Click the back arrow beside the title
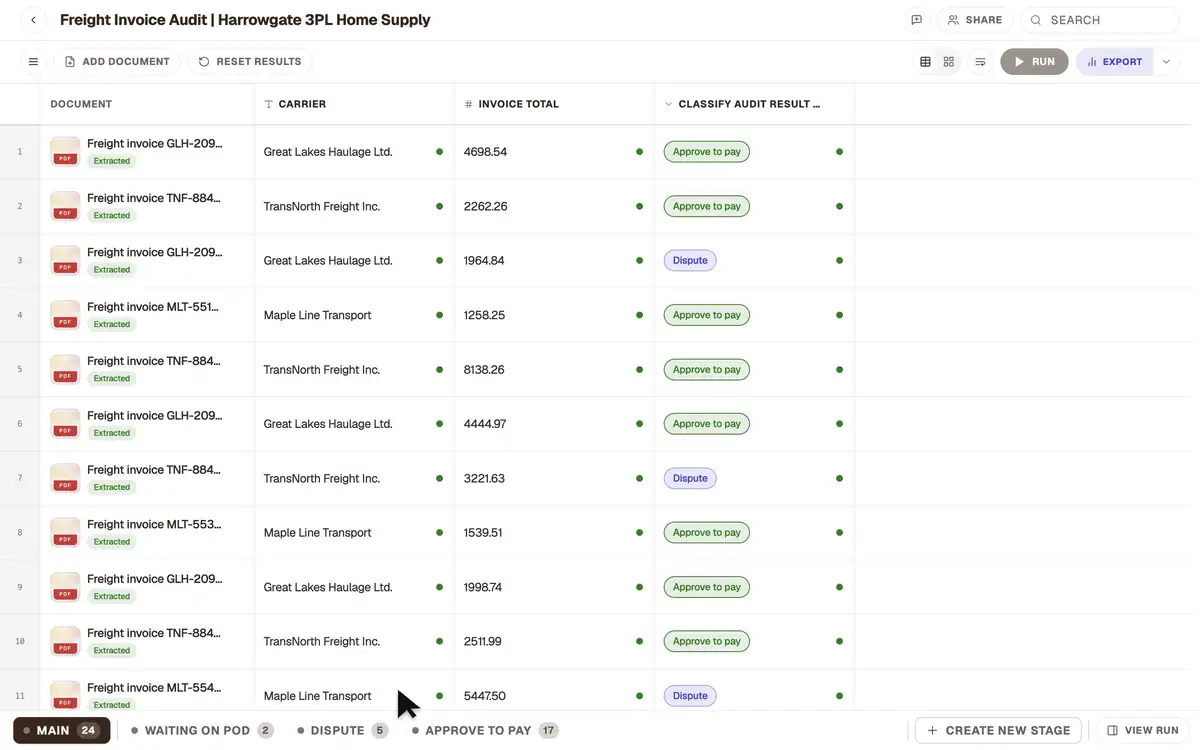Image resolution: width=1200 pixels, height=750 pixels. (x=33, y=20)
